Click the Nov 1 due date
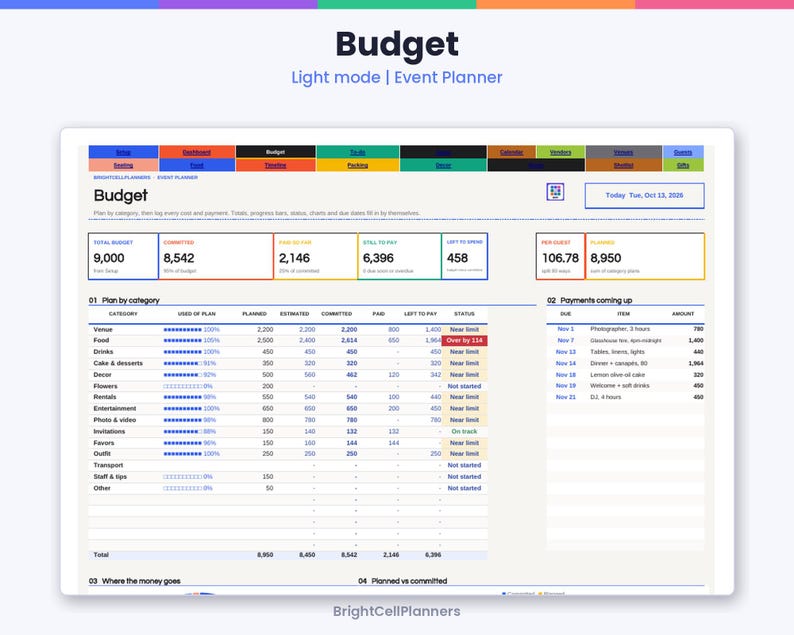This screenshot has height=635, width=794. (x=566, y=329)
